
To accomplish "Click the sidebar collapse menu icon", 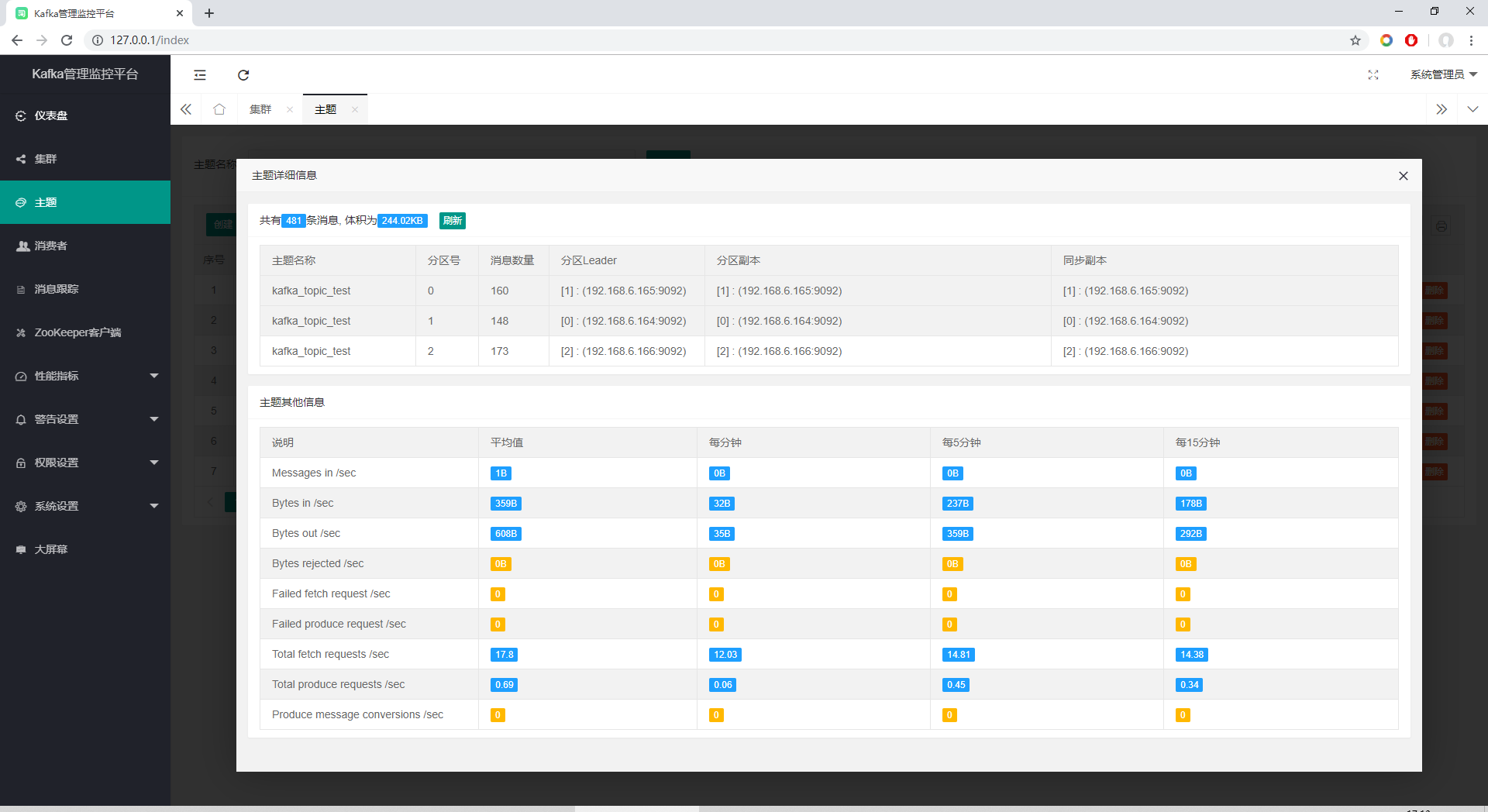I will 200,75.
